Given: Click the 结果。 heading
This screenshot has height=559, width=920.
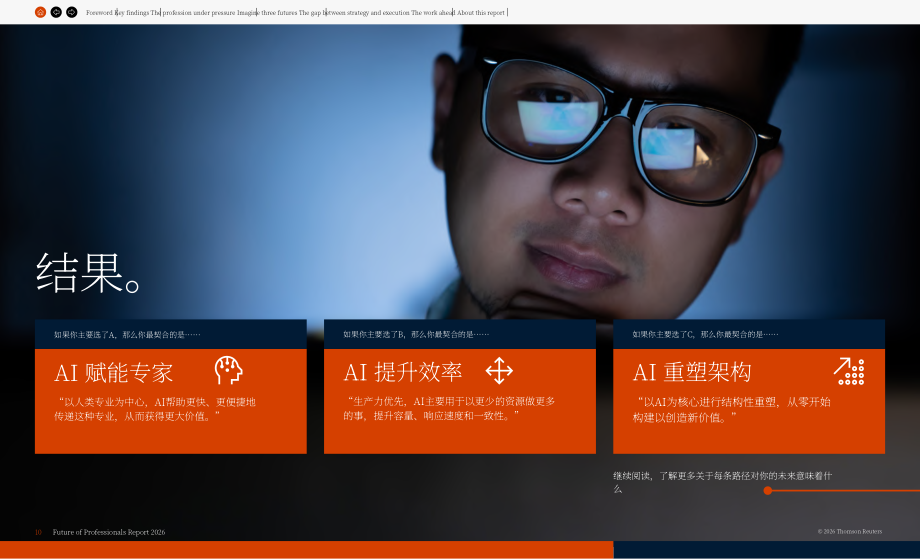Looking at the screenshot, I should [88, 273].
